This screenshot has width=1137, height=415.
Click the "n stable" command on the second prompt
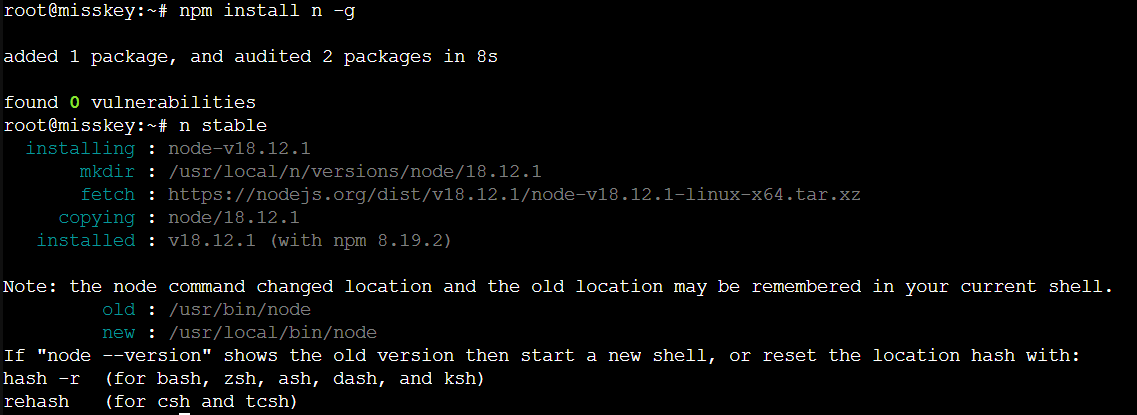pos(222,125)
